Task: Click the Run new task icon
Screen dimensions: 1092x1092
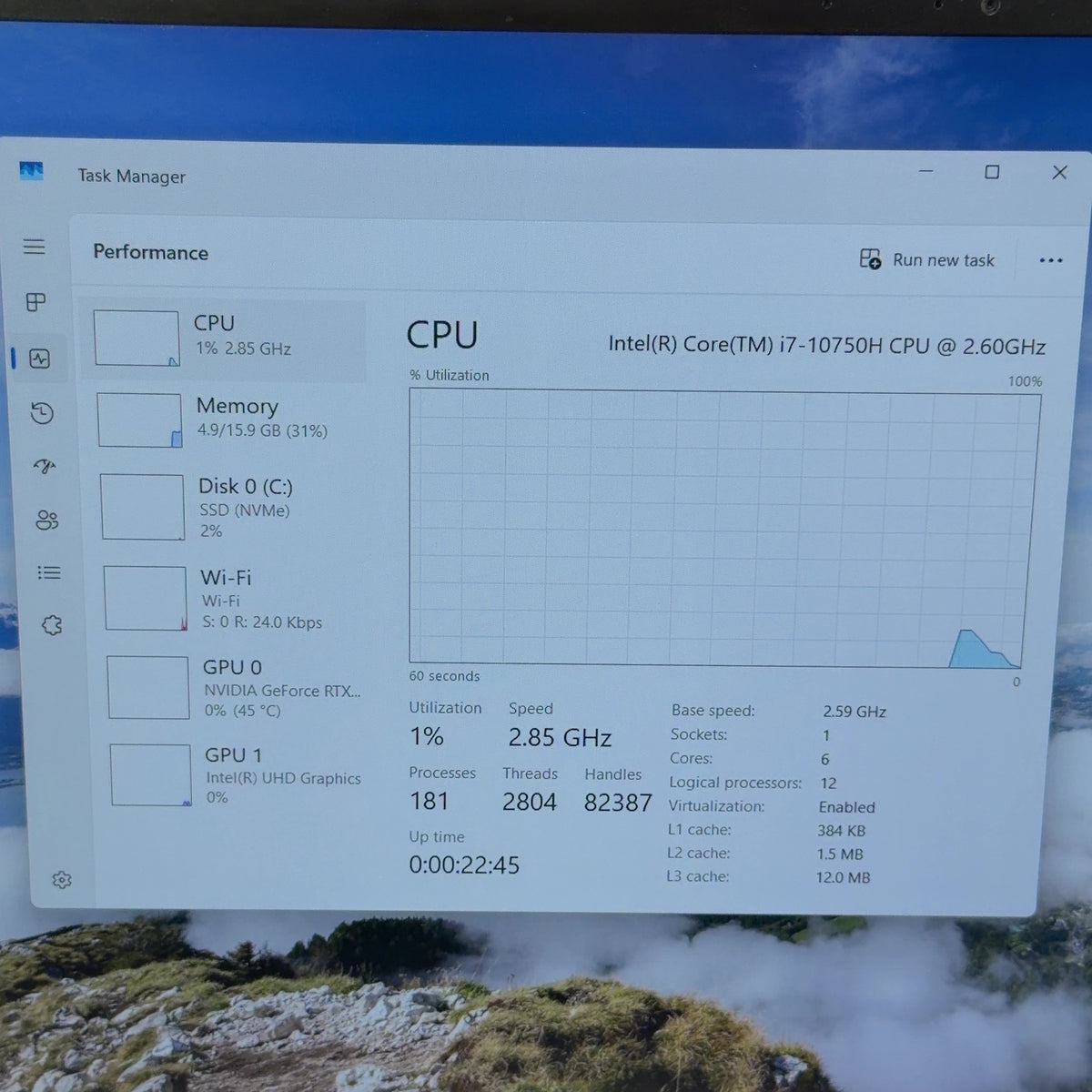Action: [x=870, y=259]
